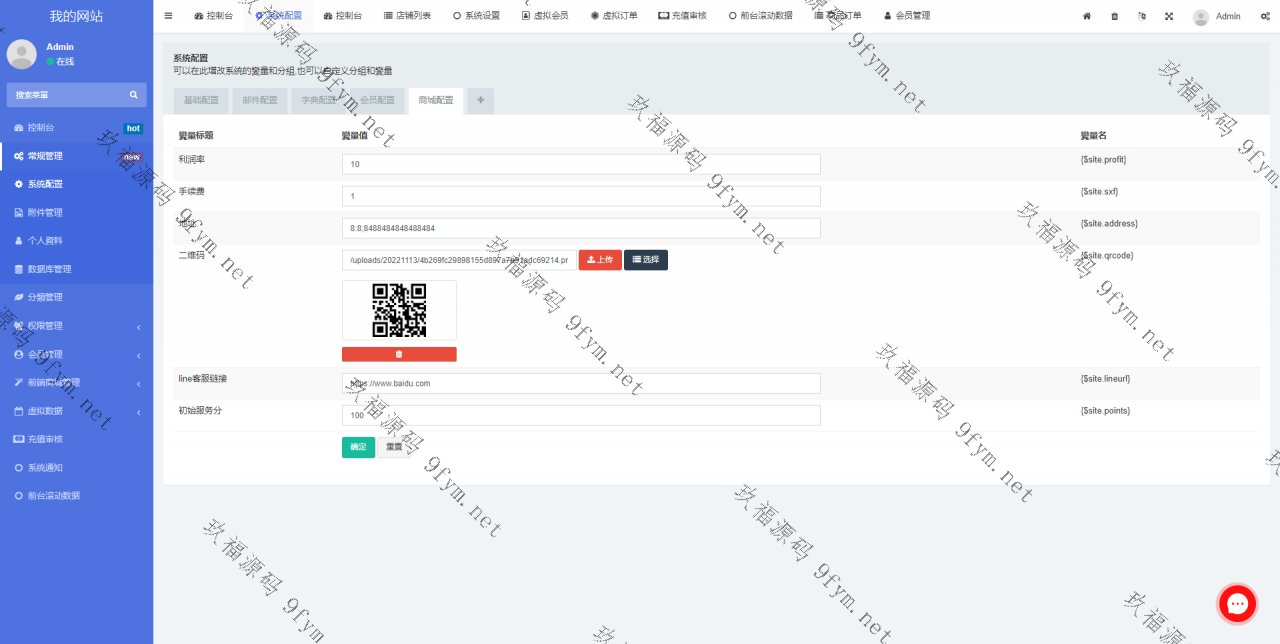Click the user icon beside 个人资料
The height and width of the screenshot is (644, 1280).
tap(18, 241)
